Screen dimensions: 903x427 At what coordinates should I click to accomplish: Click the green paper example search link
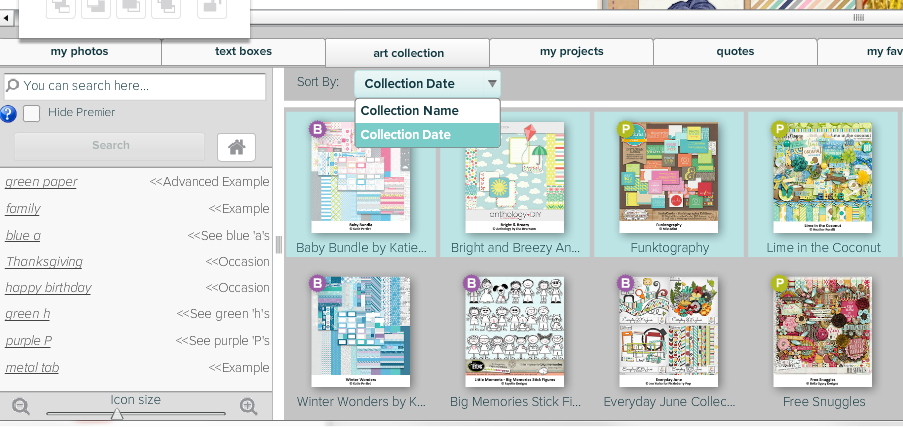pos(41,182)
